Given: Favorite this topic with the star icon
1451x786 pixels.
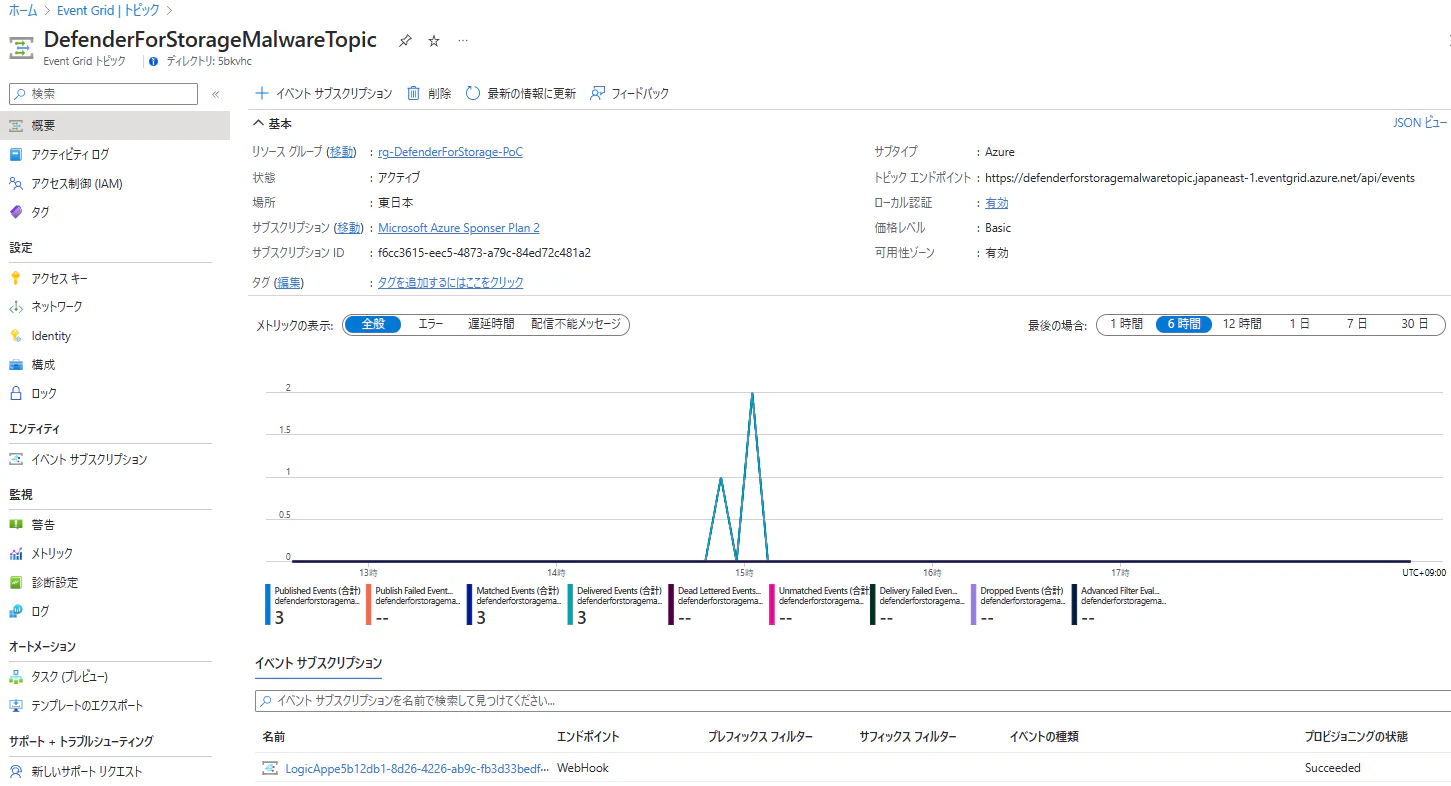Looking at the screenshot, I should [434, 41].
